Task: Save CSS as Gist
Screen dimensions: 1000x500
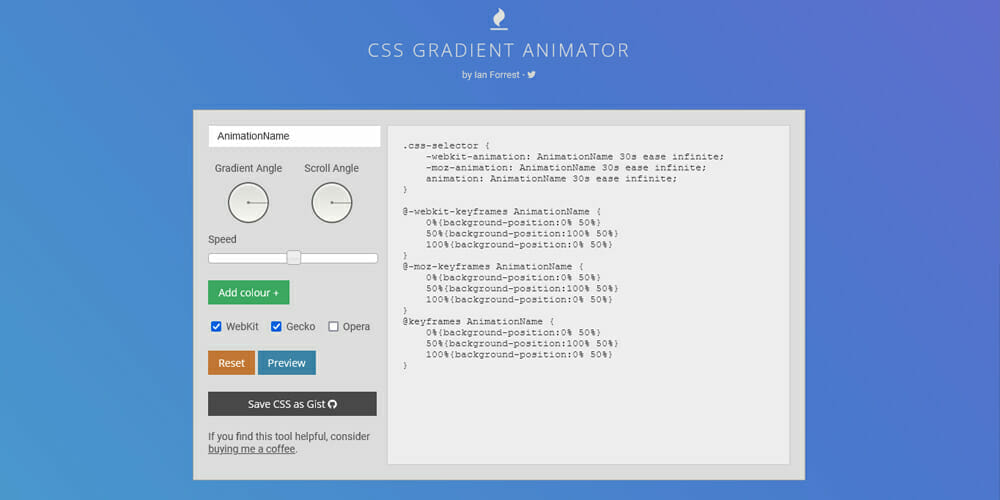Action: pos(292,404)
